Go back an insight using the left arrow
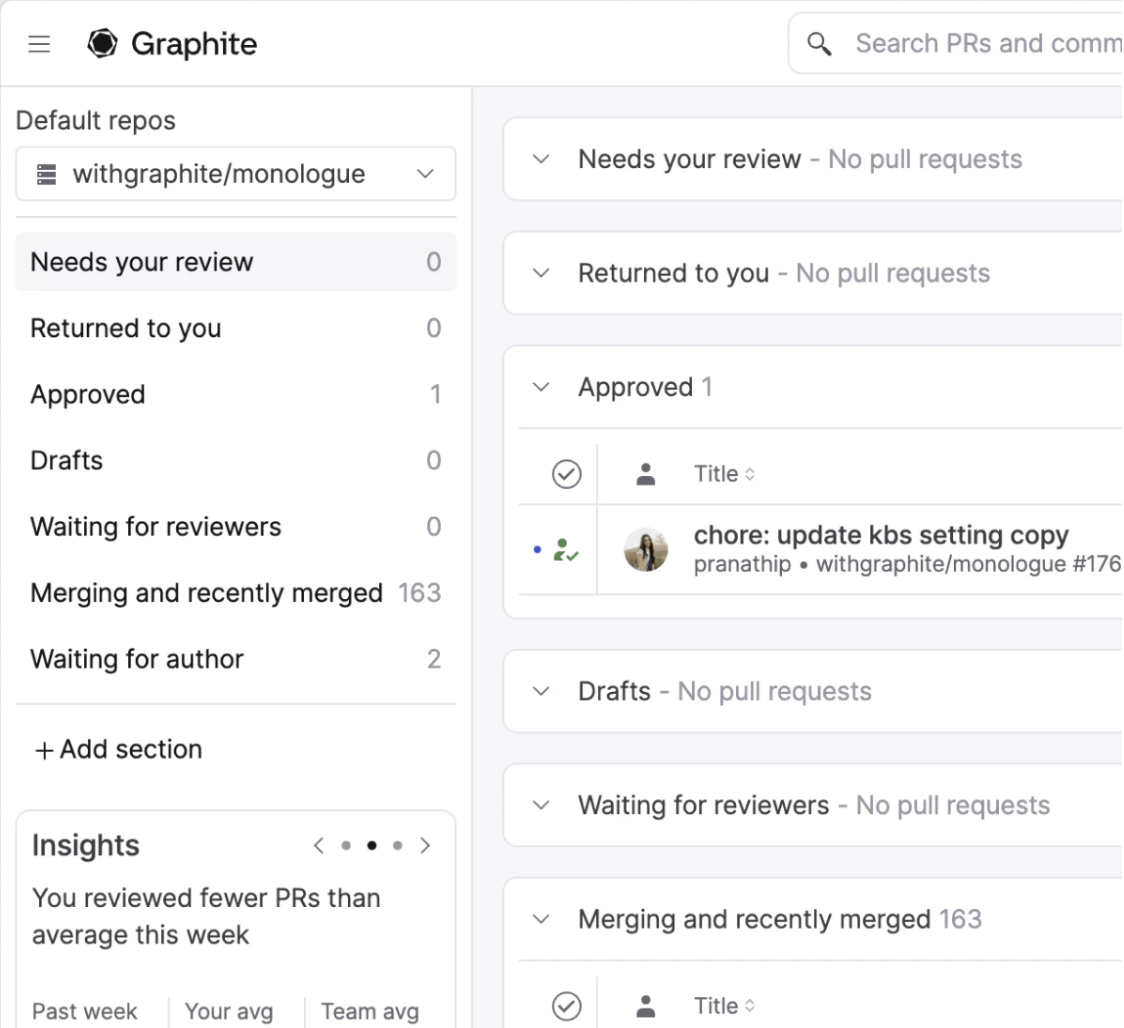This screenshot has width=1124, height=1028. point(318,845)
